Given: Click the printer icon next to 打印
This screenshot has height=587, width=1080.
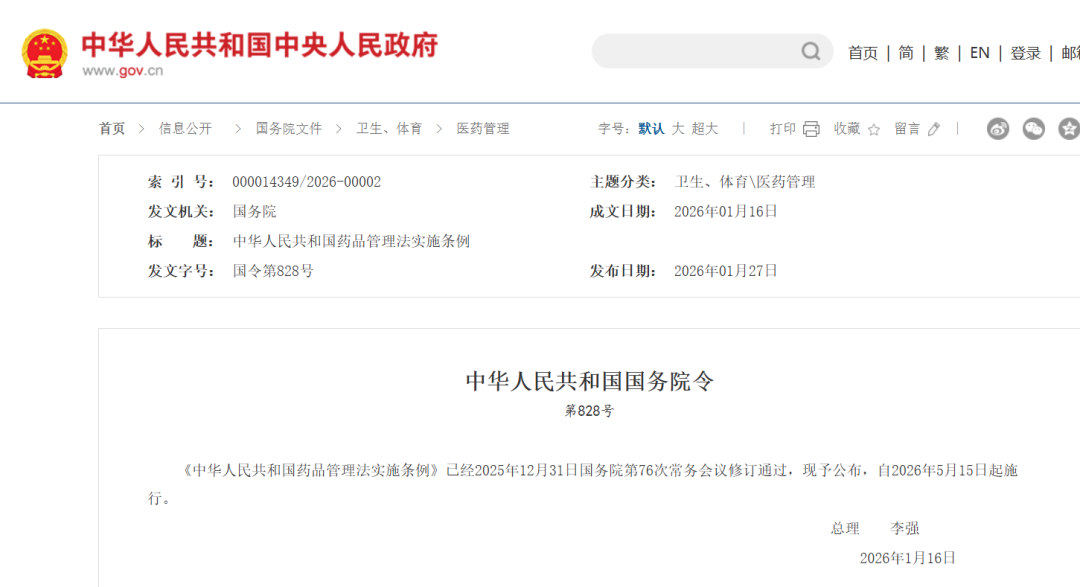Looking at the screenshot, I should (x=811, y=129).
